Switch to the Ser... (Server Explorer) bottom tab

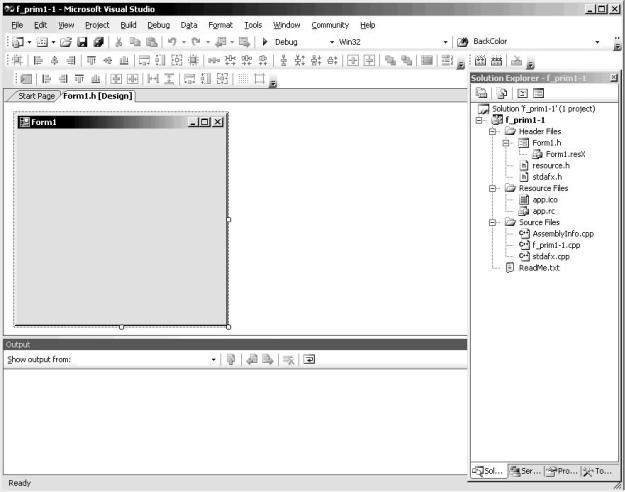pyautogui.click(x=526, y=471)
